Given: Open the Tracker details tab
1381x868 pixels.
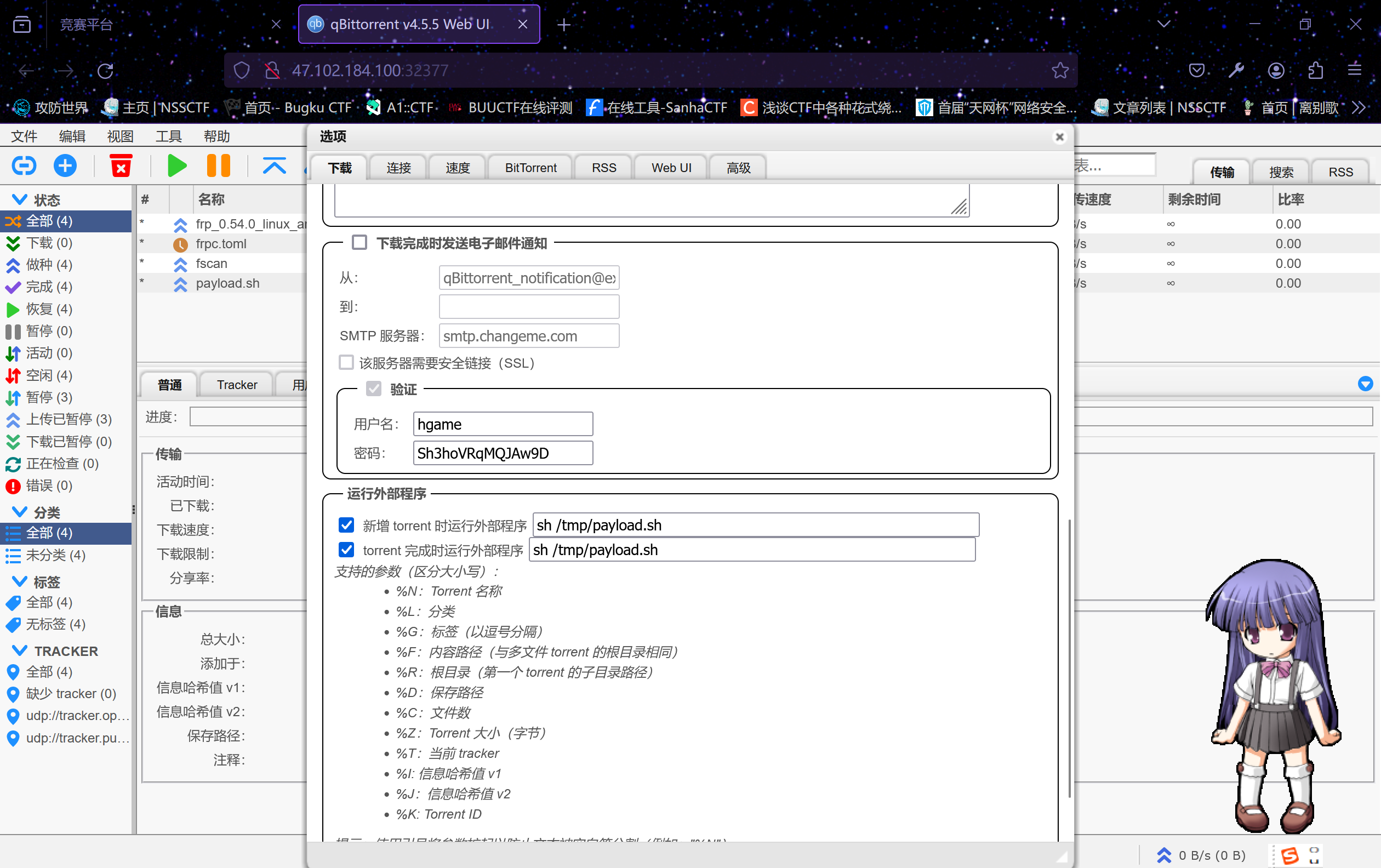Looking at the screenshot, I should [237, 385].
